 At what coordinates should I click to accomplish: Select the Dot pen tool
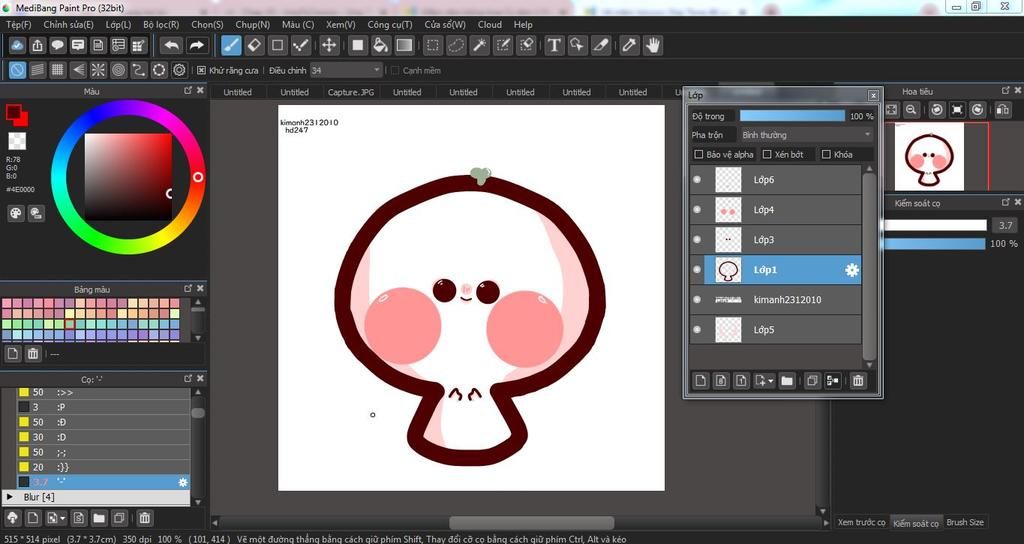point(300,45)
